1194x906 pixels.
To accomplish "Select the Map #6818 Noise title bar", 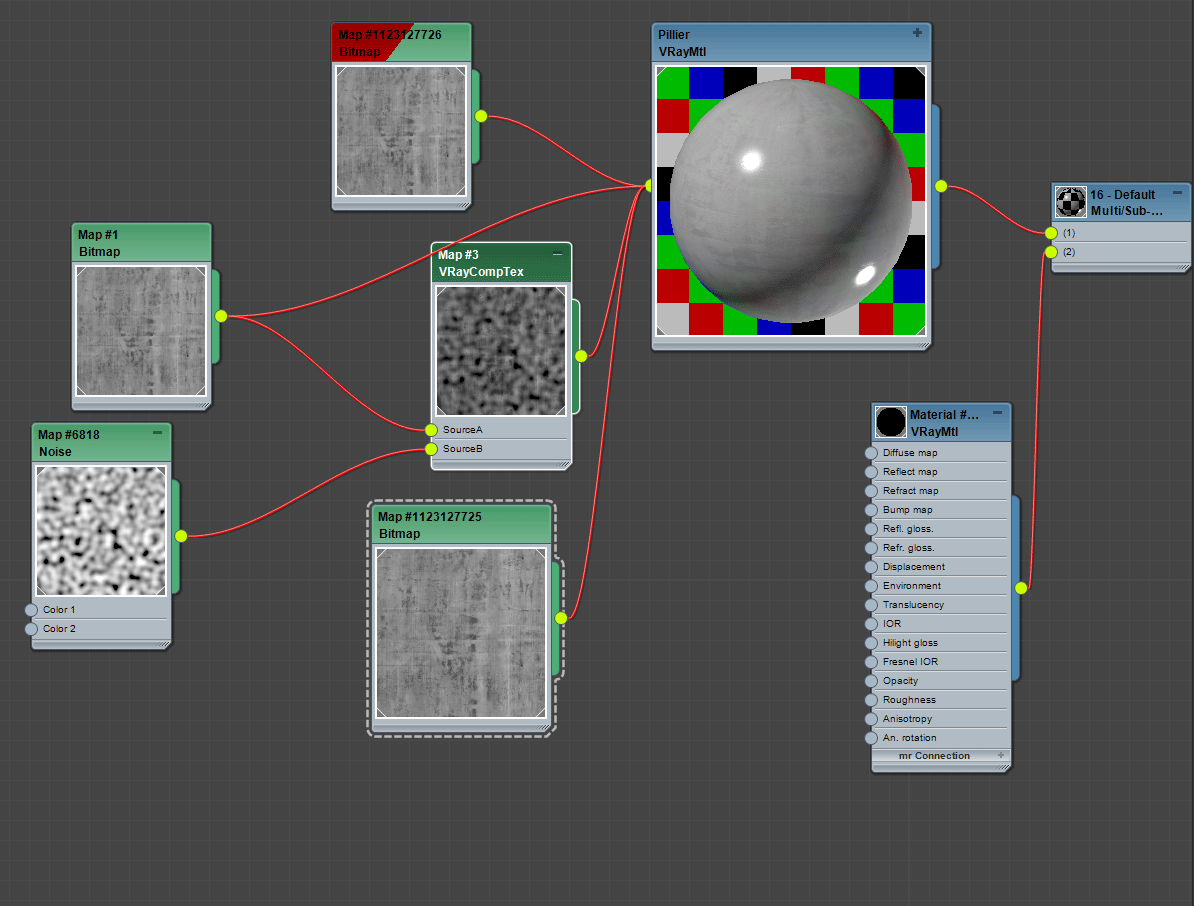I will pyautogui.click(x=101, y=443).
